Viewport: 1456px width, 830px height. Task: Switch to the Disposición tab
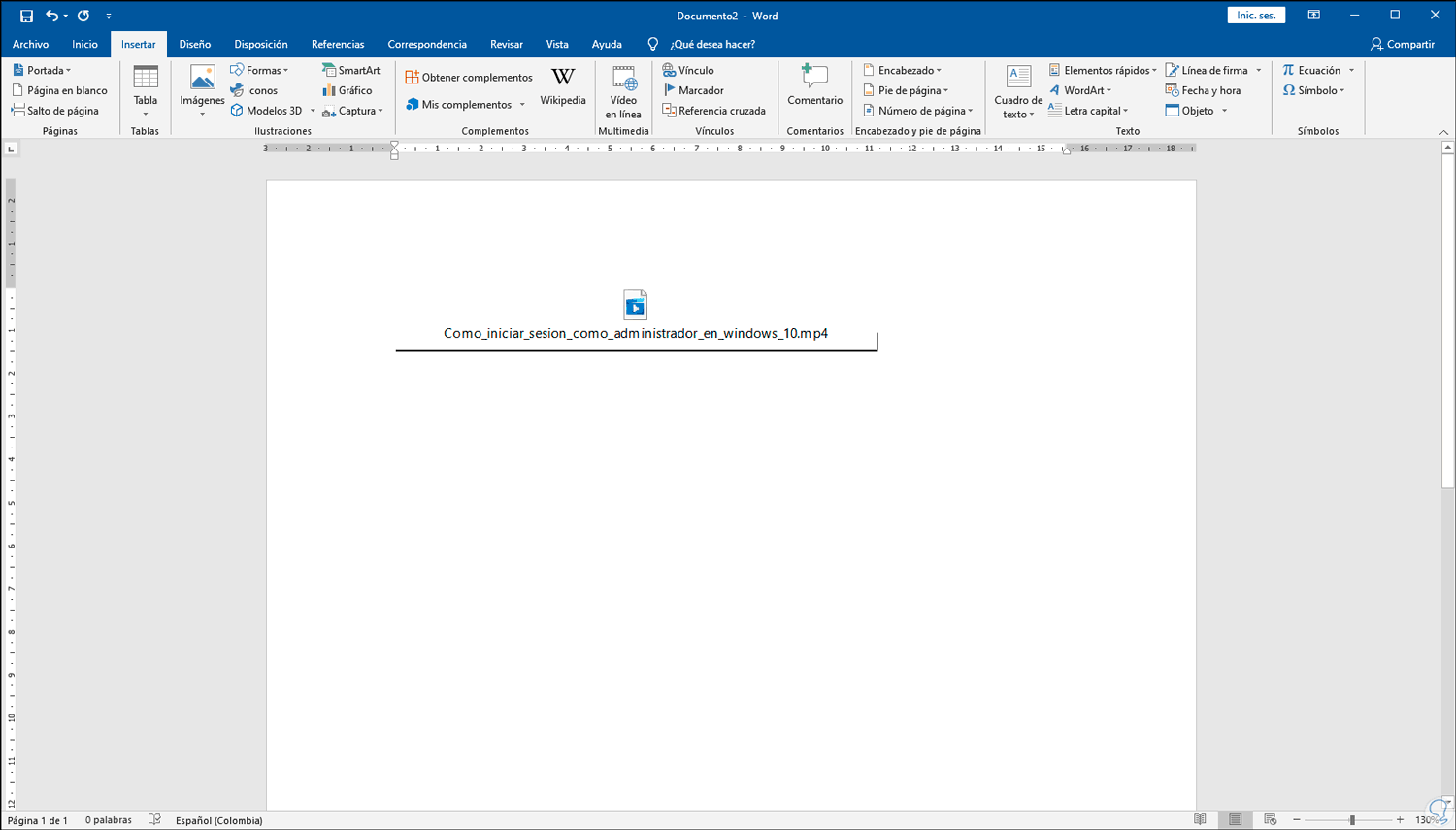point(261,44)
